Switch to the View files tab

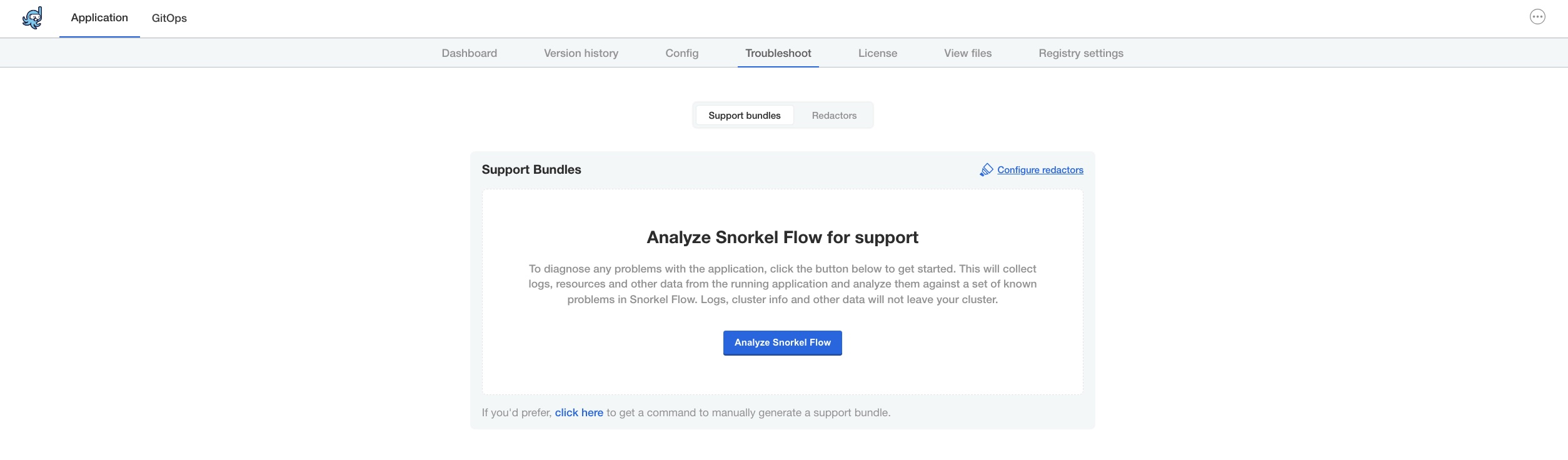(968, 53)
